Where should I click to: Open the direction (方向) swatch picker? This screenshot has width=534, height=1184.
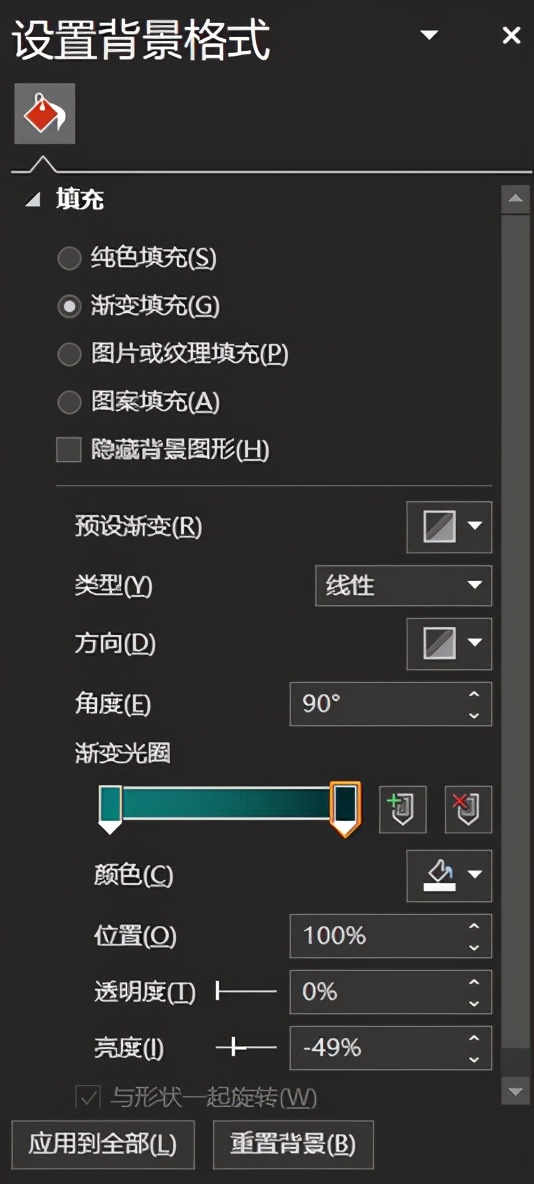(x=449, y=644)
